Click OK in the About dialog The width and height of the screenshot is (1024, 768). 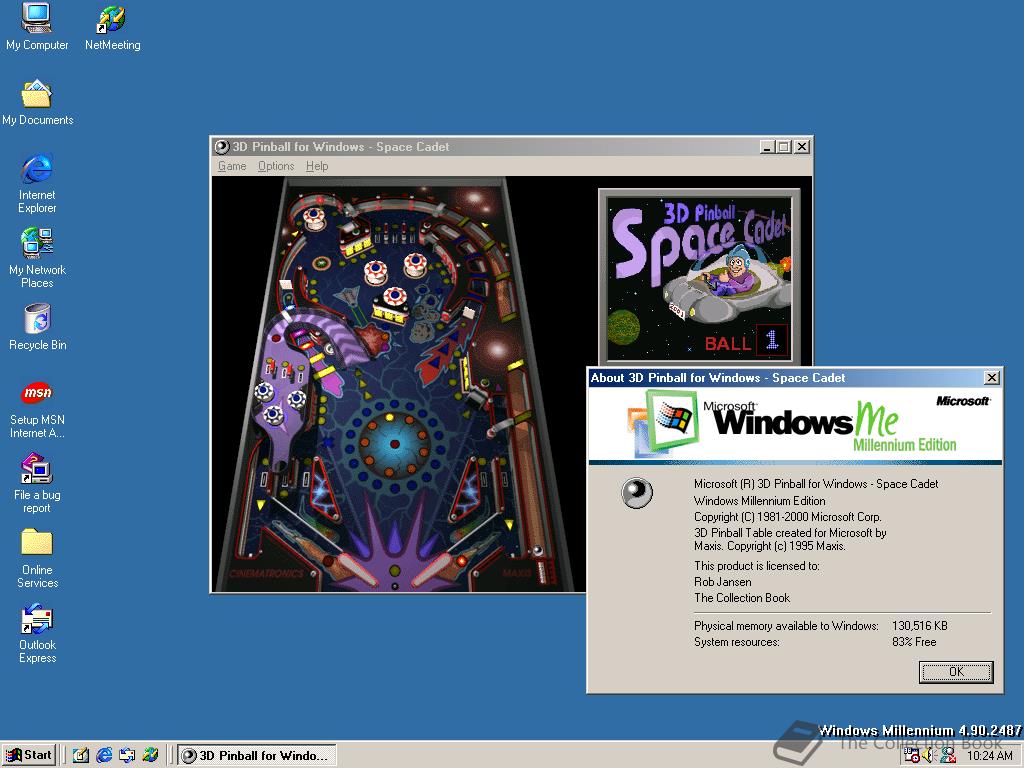956,672
